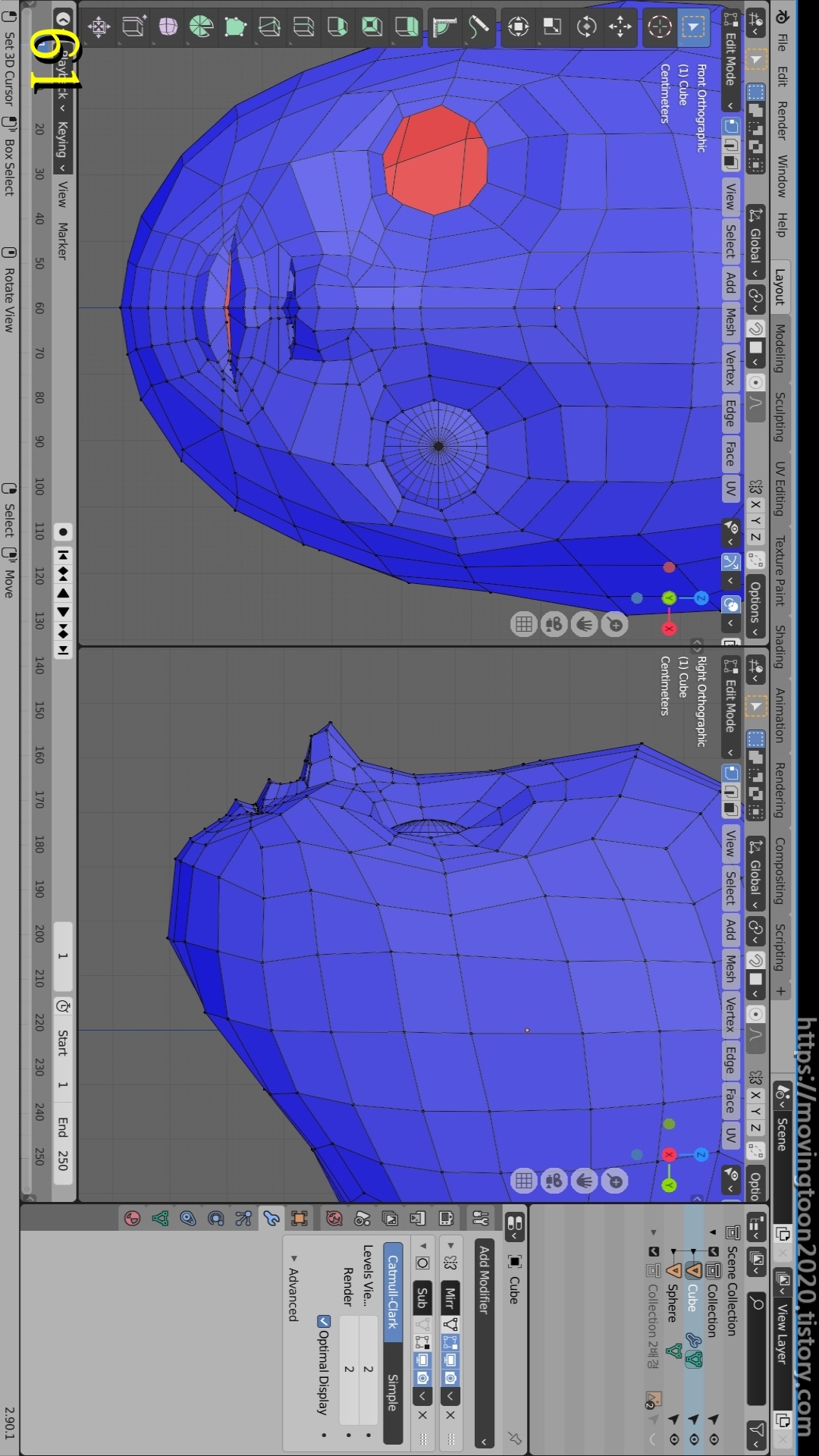Select Simple subdivision type
The width and height of the screenshot is (819, 1456).
(x=393, y=1393)
